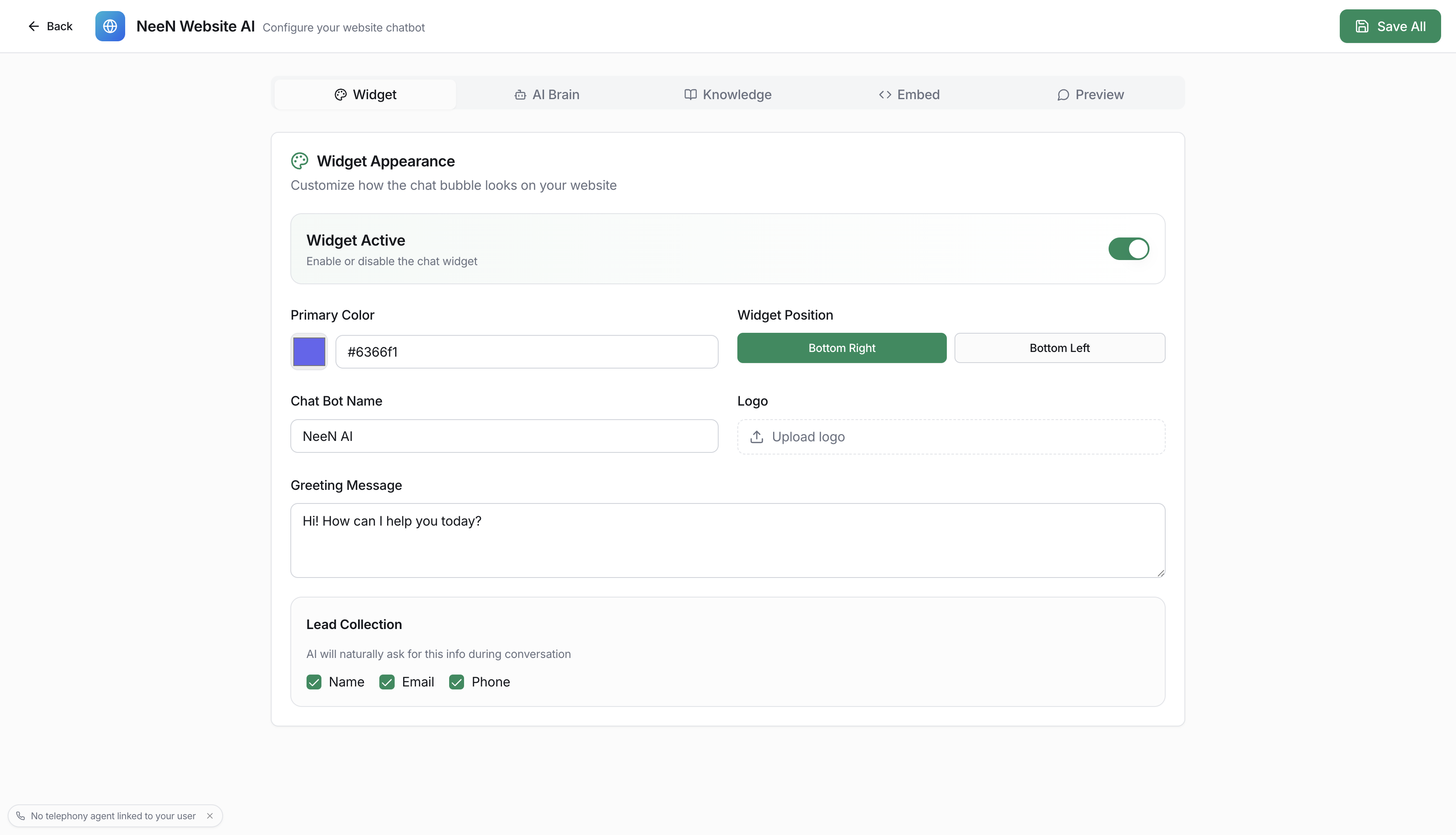This screenshot has width=1456, height=835.
Task: Click the telephony phone icon
Action: [21, 815]
